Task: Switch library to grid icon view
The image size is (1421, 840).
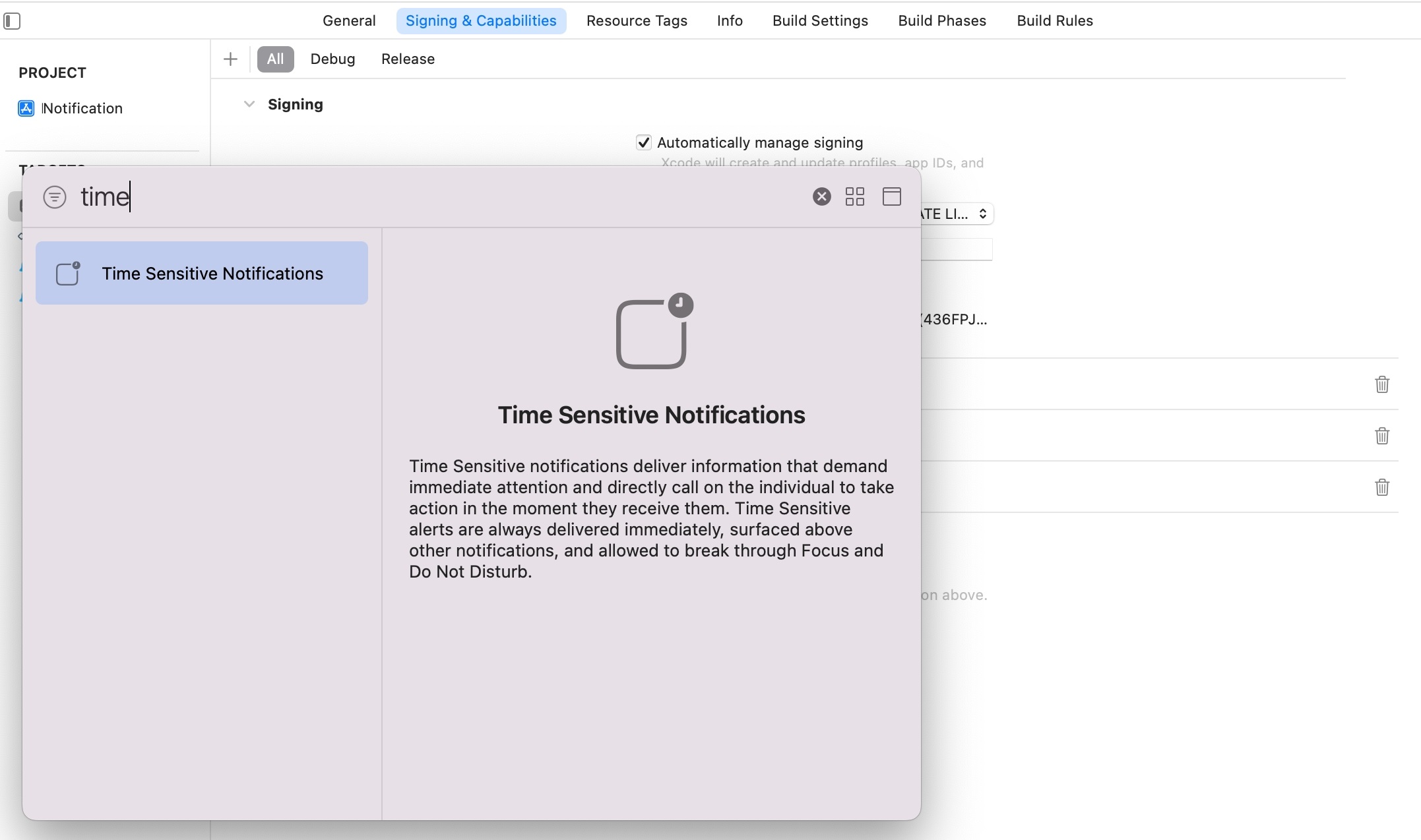Action: (x=855, y=196)
